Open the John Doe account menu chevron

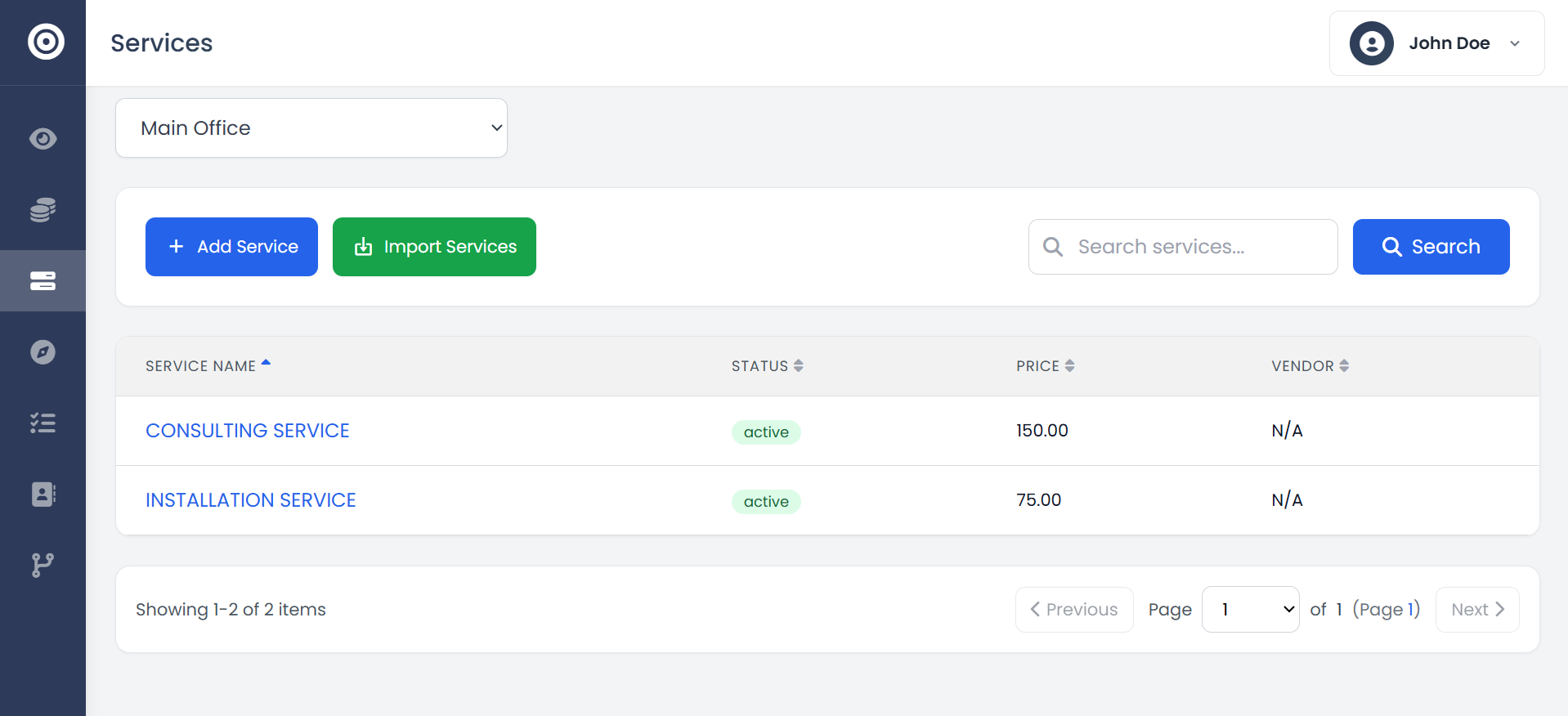pos(1515,43)
